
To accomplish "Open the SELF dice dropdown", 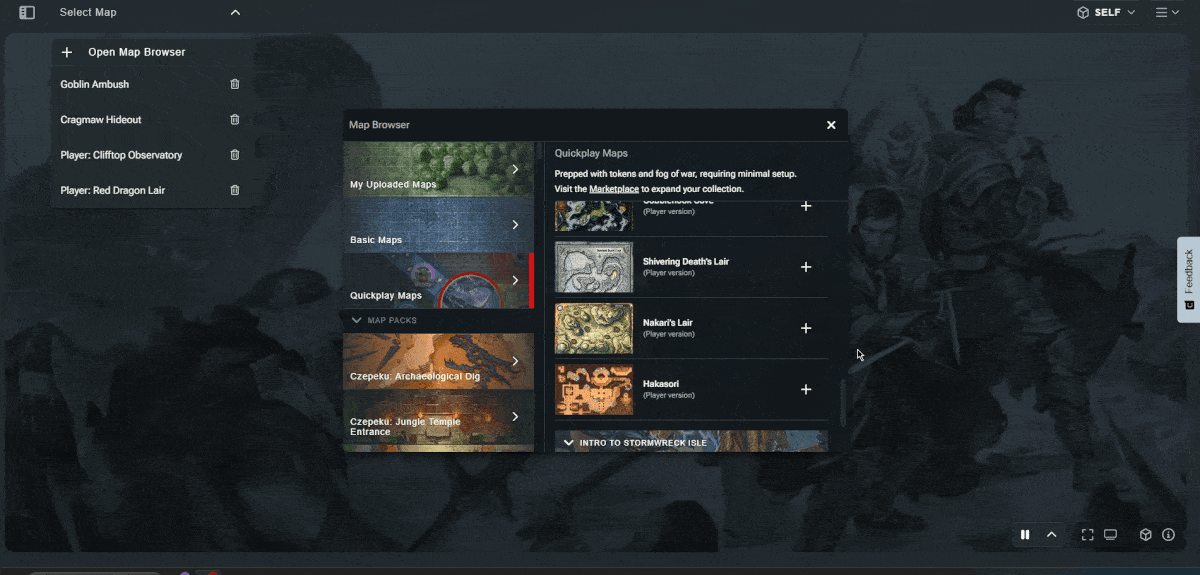I will tap(1105, 13).
